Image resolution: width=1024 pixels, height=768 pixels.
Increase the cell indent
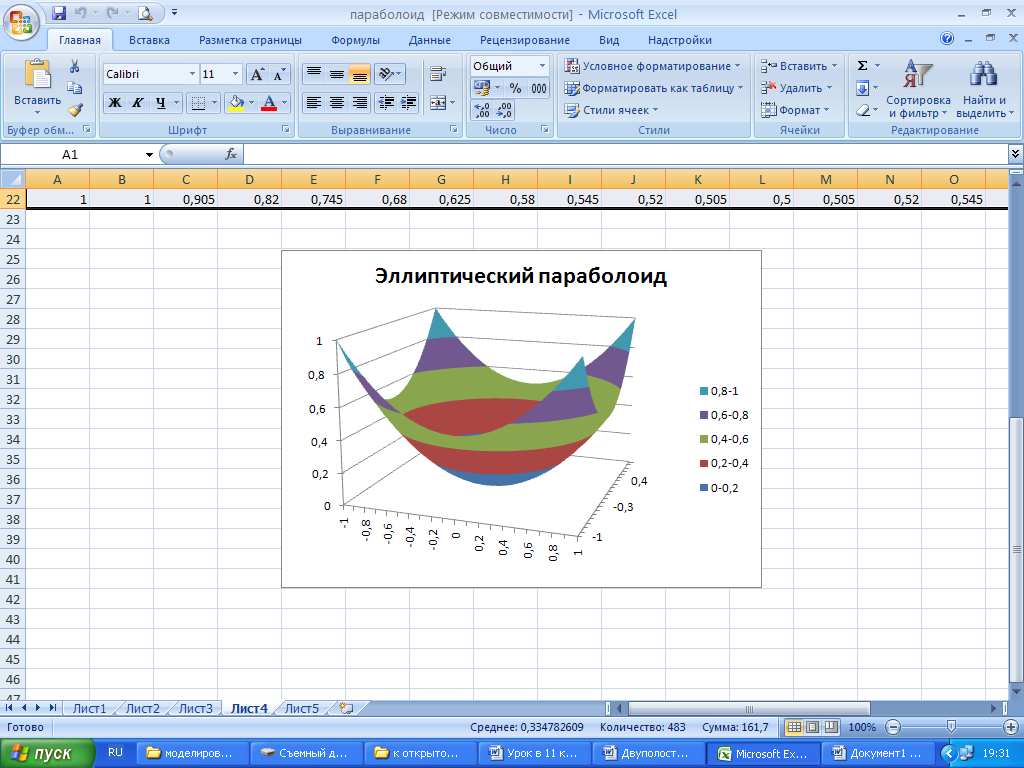point(409,103)
